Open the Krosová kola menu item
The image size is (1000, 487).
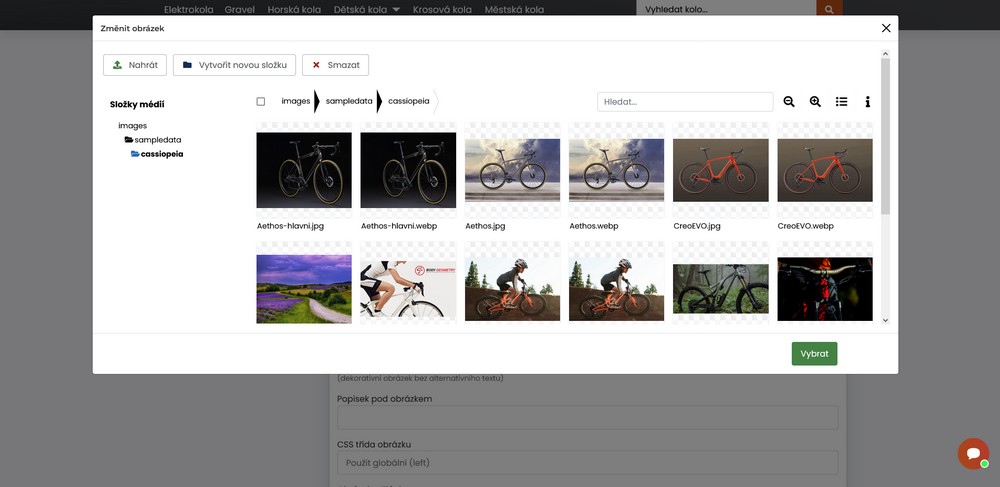point(443,9)
